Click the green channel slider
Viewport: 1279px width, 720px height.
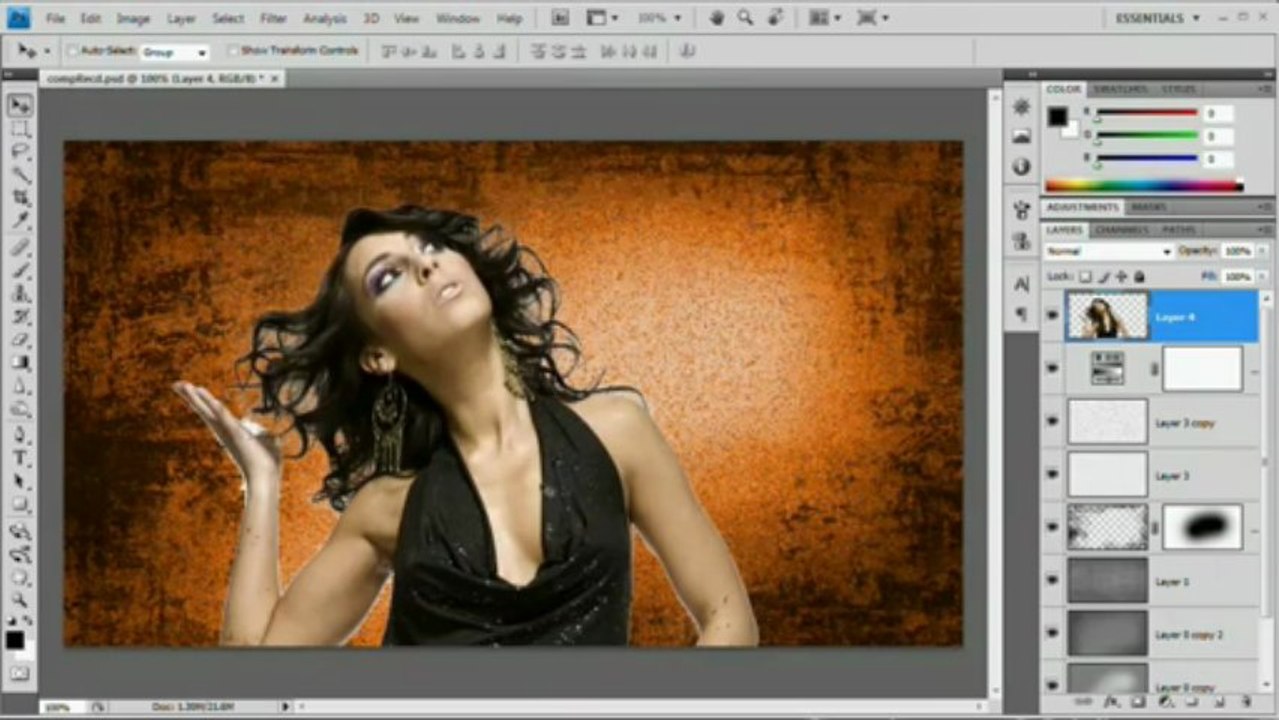point(1146,135)
